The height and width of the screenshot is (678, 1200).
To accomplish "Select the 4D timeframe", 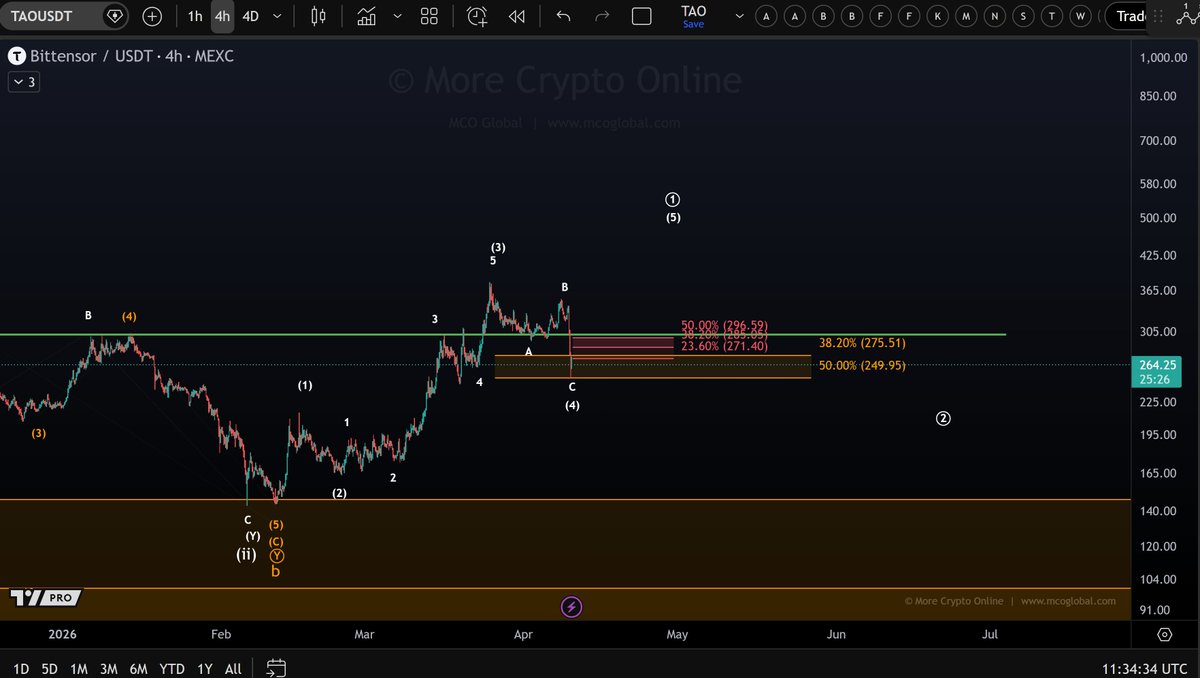I will tap(250, 16).
